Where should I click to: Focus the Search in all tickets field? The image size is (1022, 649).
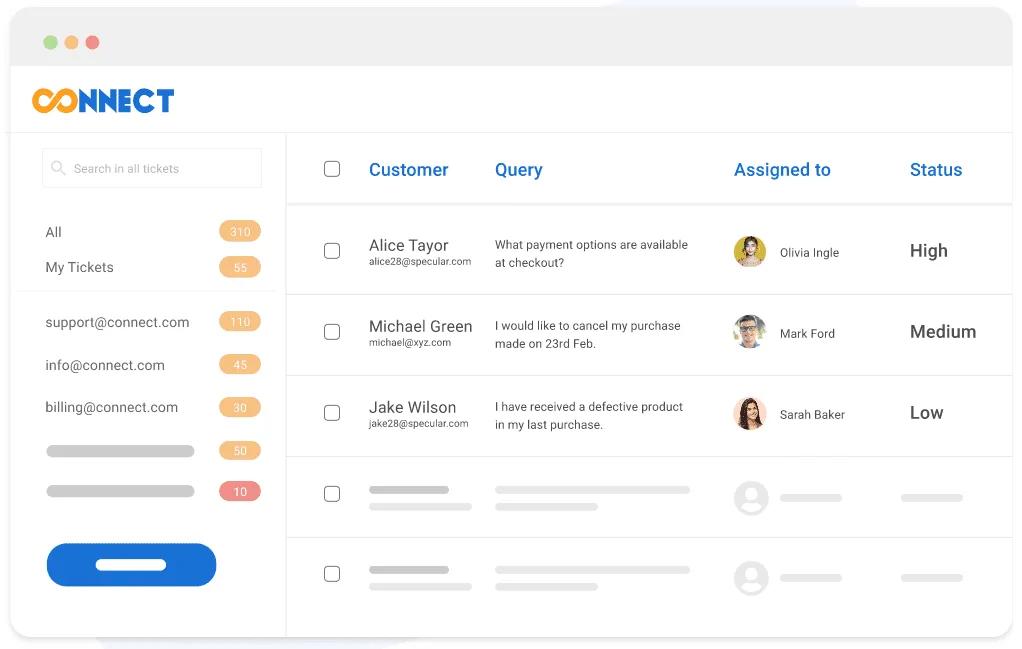tap(152, 168)
